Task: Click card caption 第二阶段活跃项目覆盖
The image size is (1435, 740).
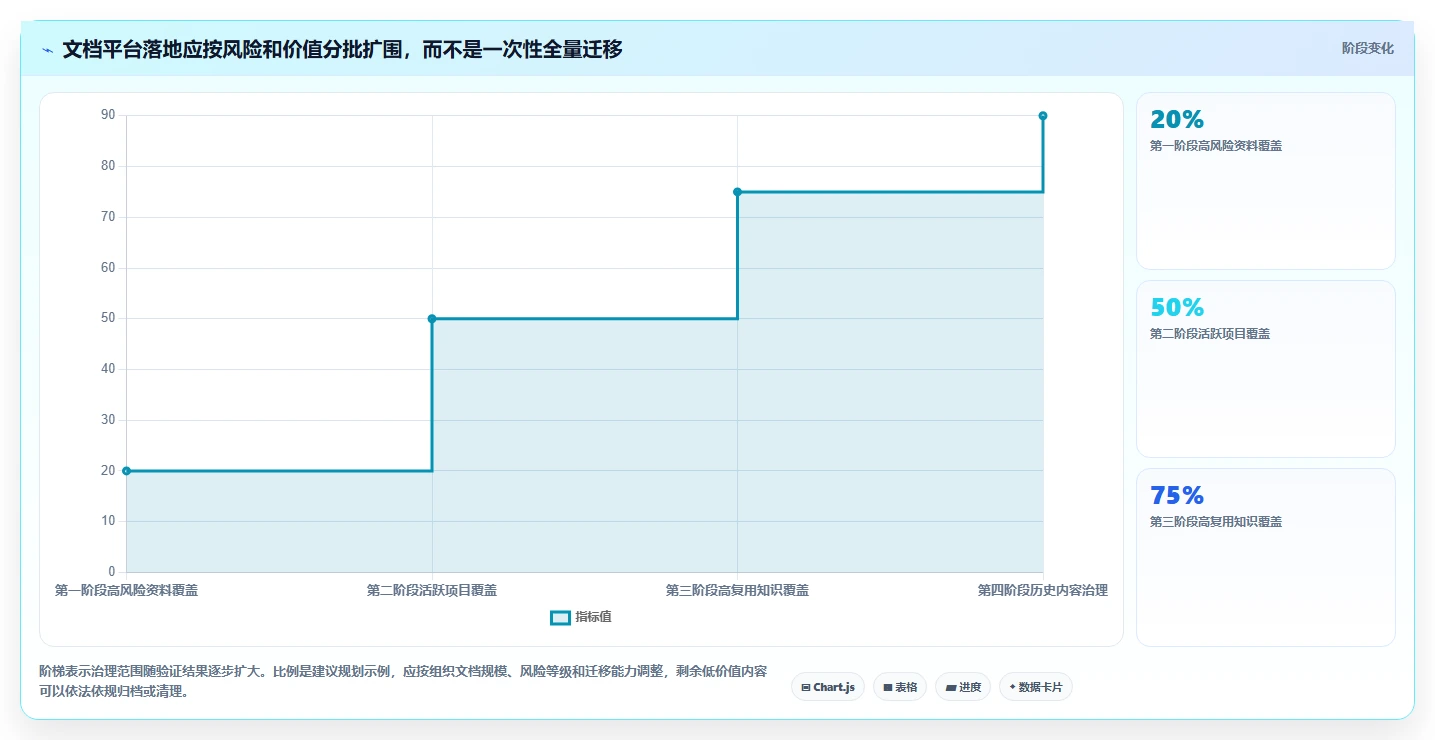Action: click(x=1210, y=334)
